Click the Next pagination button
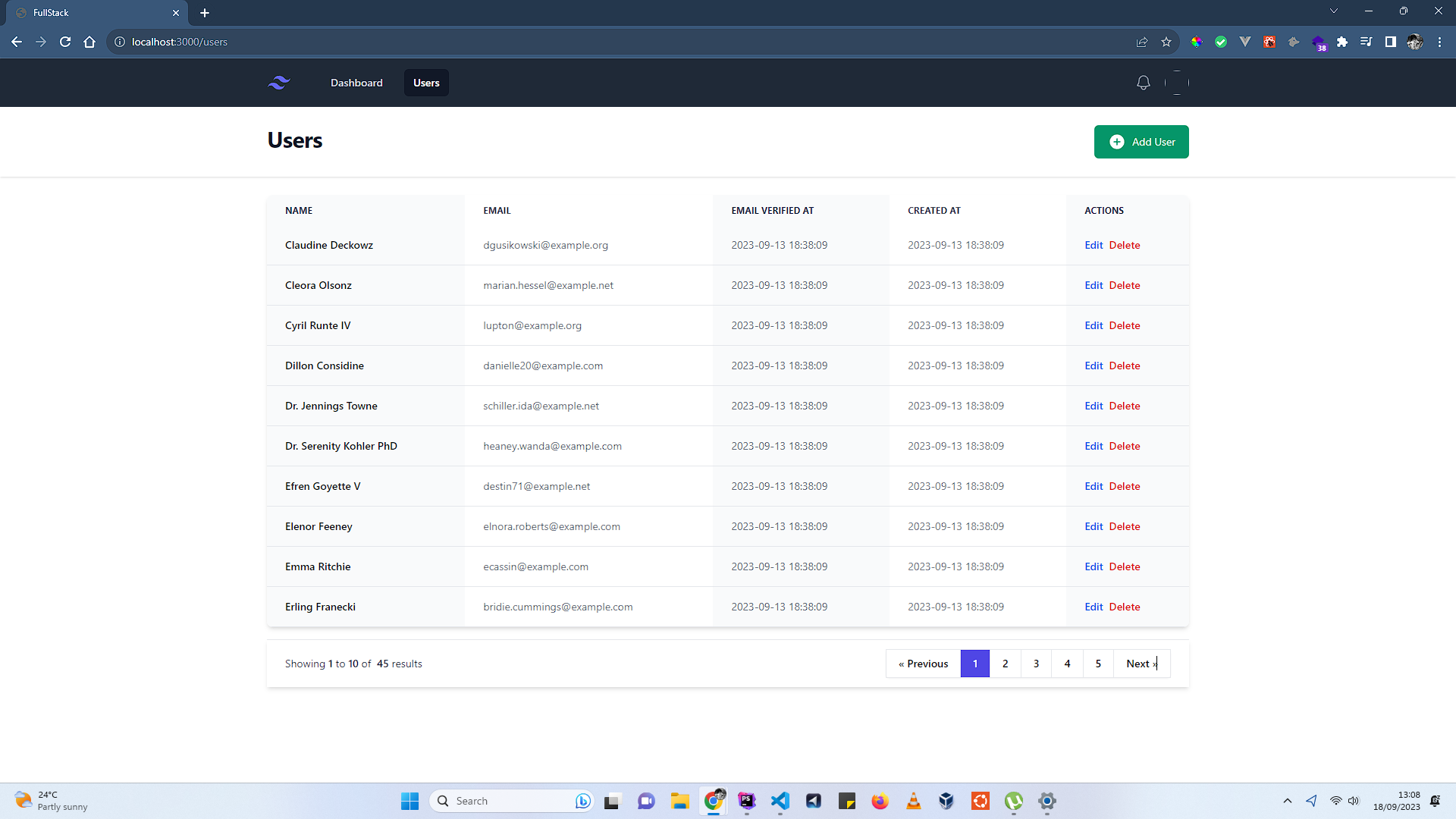This screenshot has width=1456, height=819. coord(1141,664)
